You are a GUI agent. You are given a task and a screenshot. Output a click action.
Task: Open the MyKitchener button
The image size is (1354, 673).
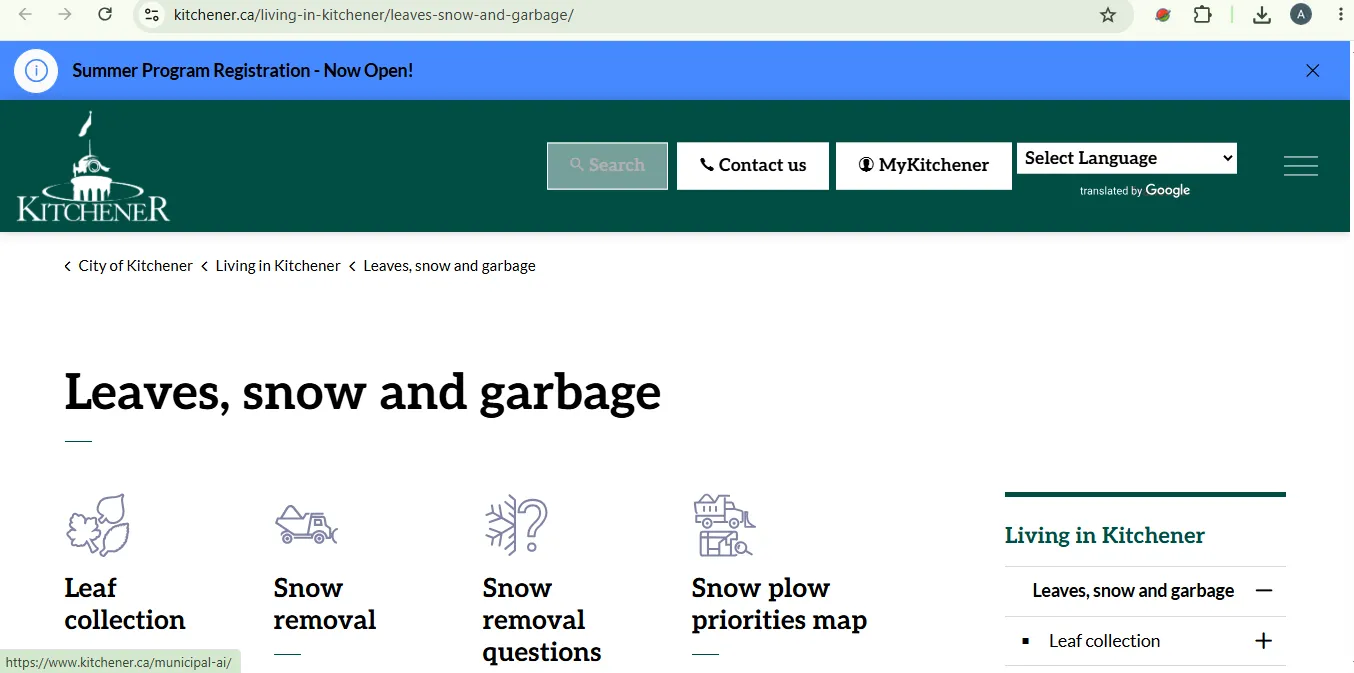(x=924, y=166)
